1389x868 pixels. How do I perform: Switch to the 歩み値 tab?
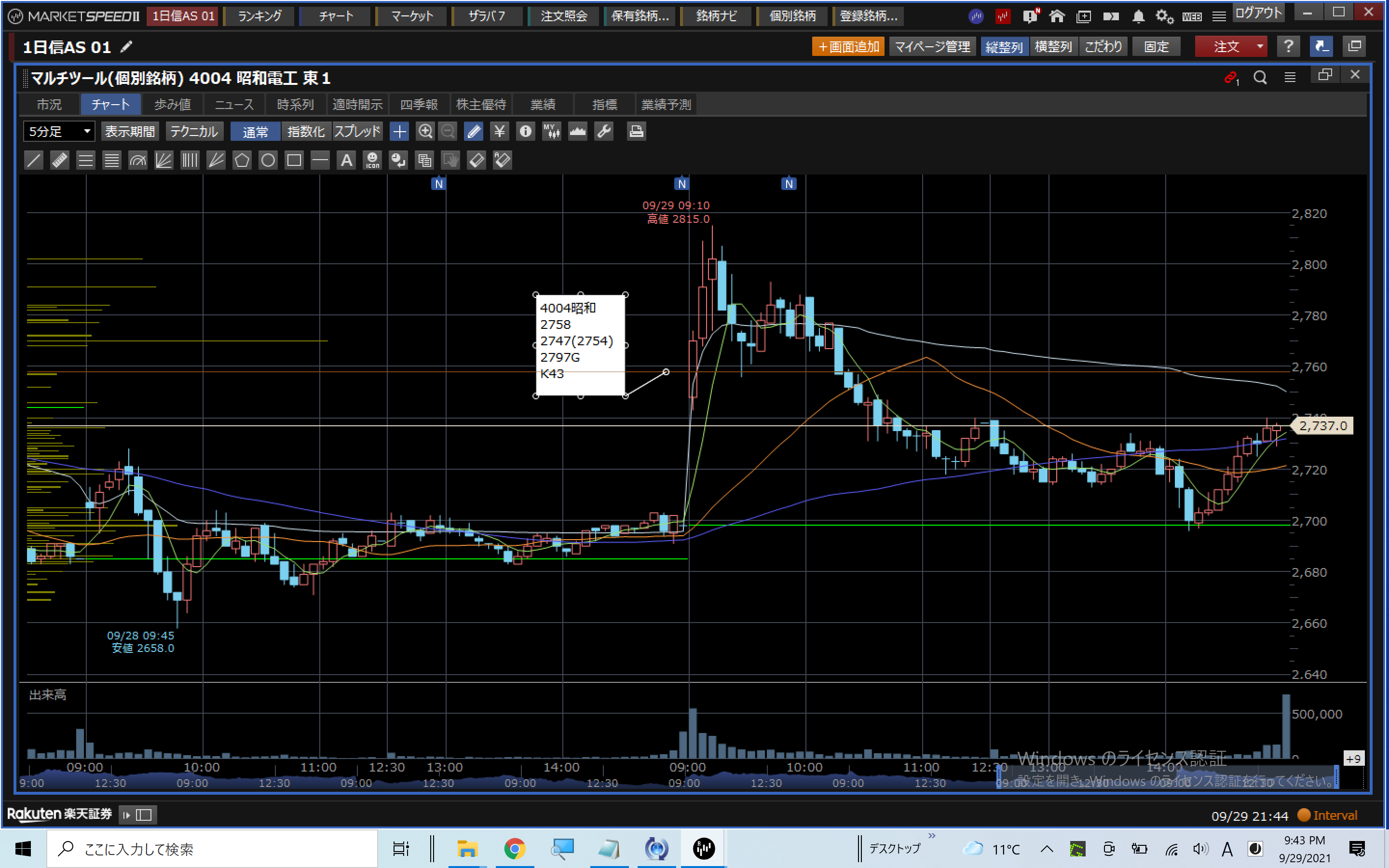(172, 105)
